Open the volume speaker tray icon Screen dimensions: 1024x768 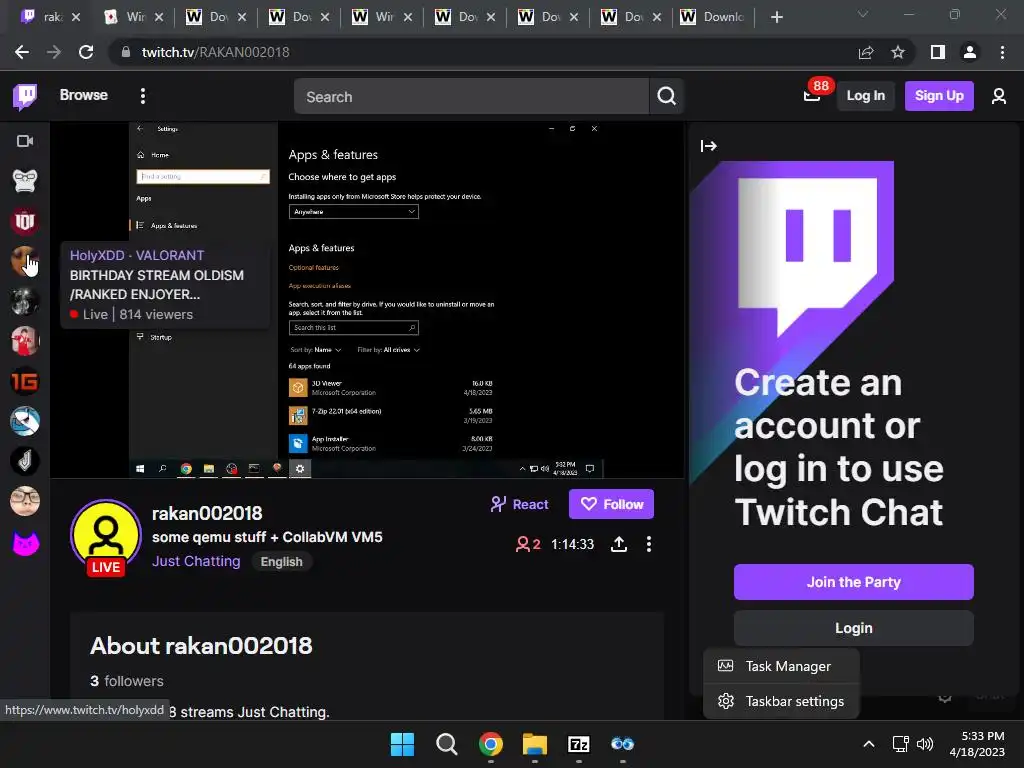925,744
